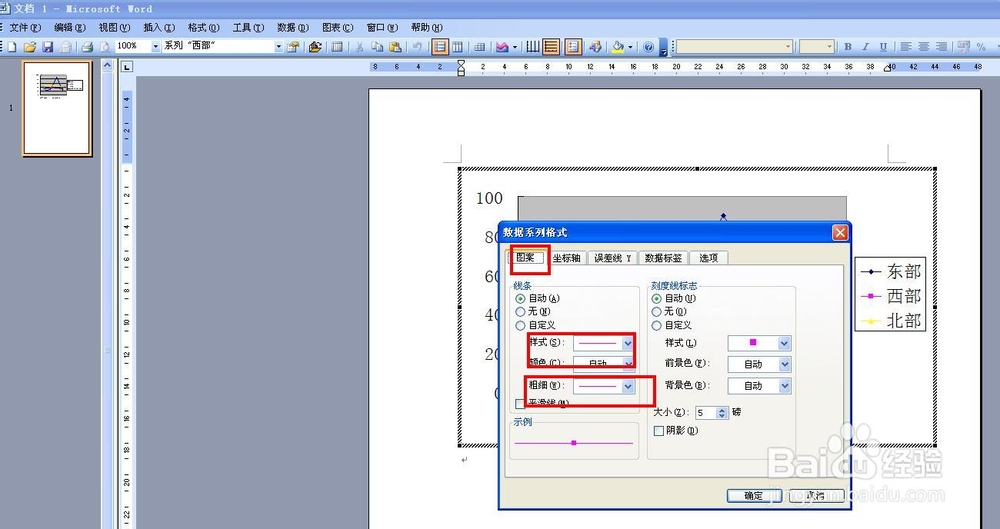
Task: Toggle the chart Legend icon
Action: [x=573, y=47]
